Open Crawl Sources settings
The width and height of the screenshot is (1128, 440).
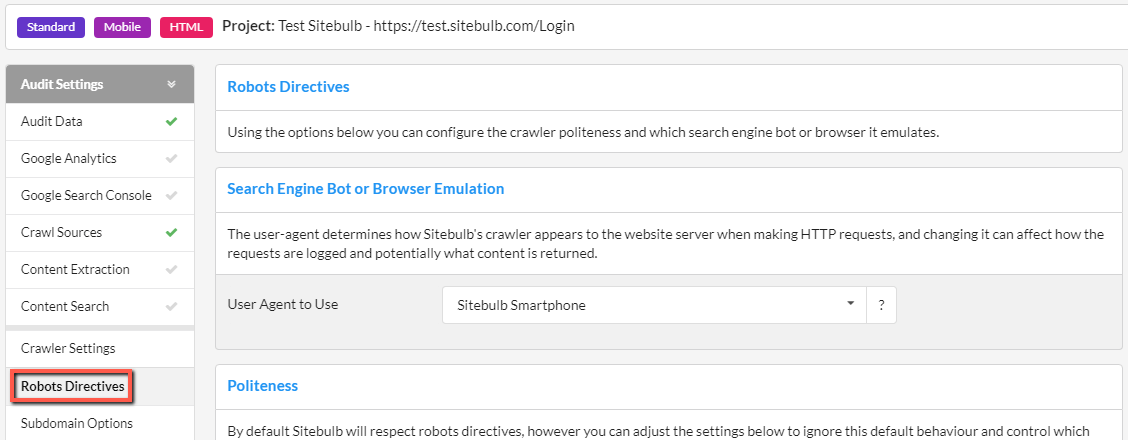(100, 233)
